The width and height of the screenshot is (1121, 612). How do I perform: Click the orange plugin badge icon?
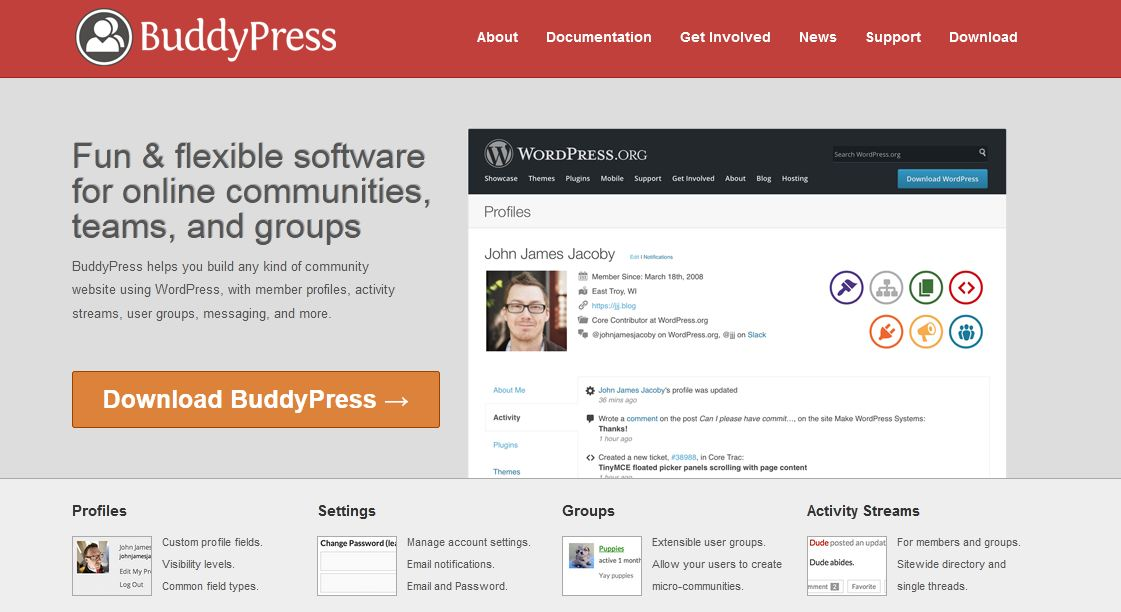pos(887,332)
